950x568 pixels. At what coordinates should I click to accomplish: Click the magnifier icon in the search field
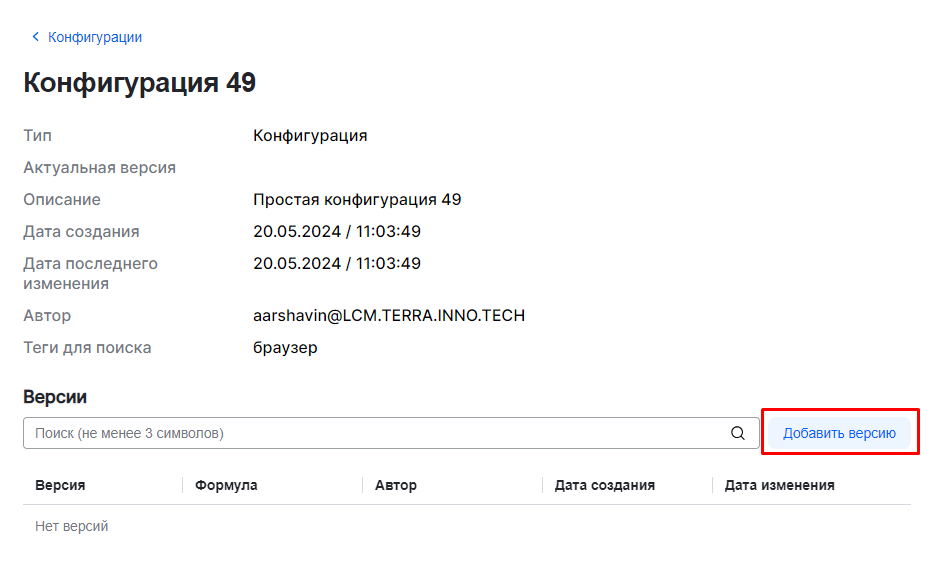click(x=738, y=433)
